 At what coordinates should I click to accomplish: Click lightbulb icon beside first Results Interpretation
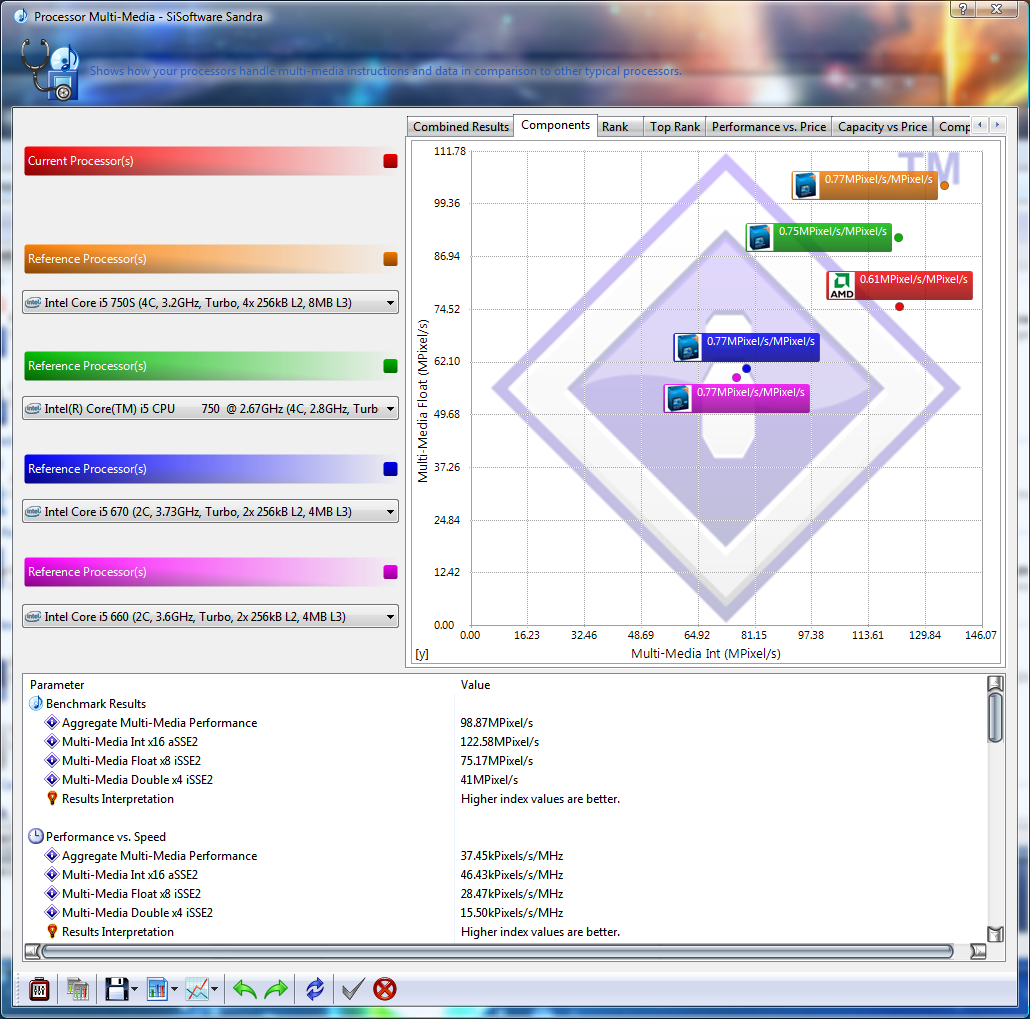(x=53, y=799)
